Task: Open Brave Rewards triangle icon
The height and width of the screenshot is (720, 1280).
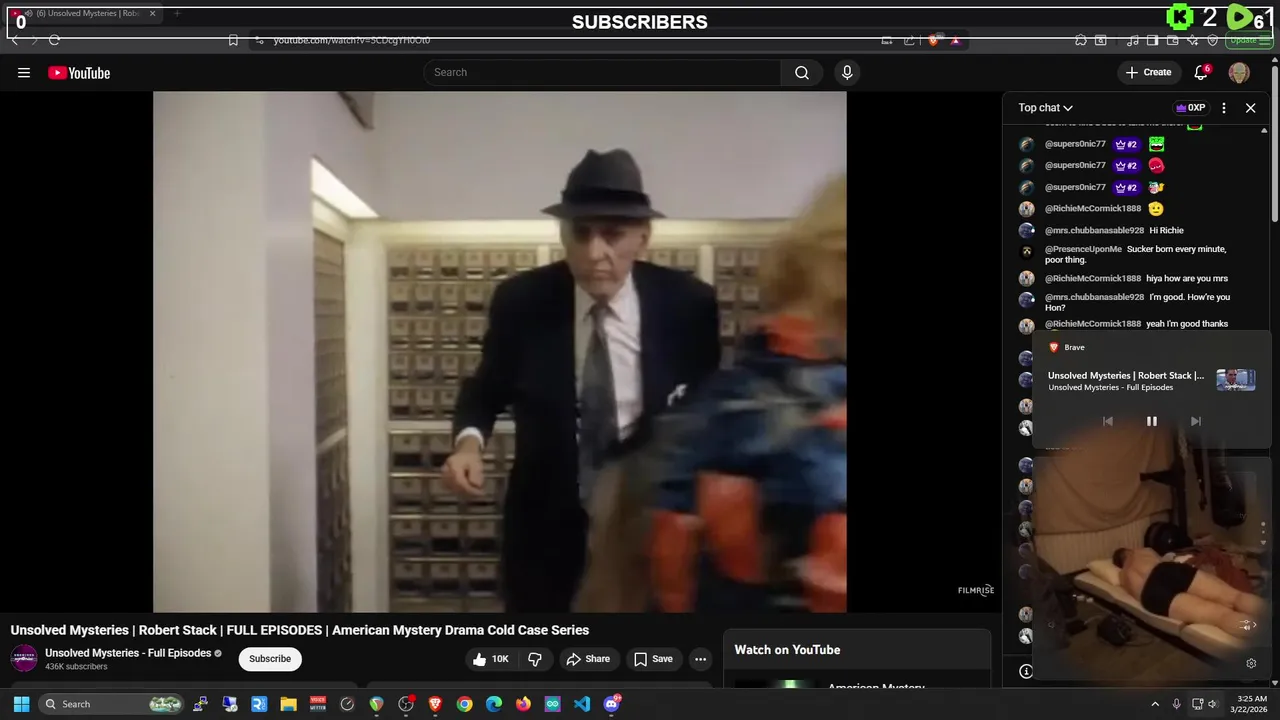Action: [955, 40]
